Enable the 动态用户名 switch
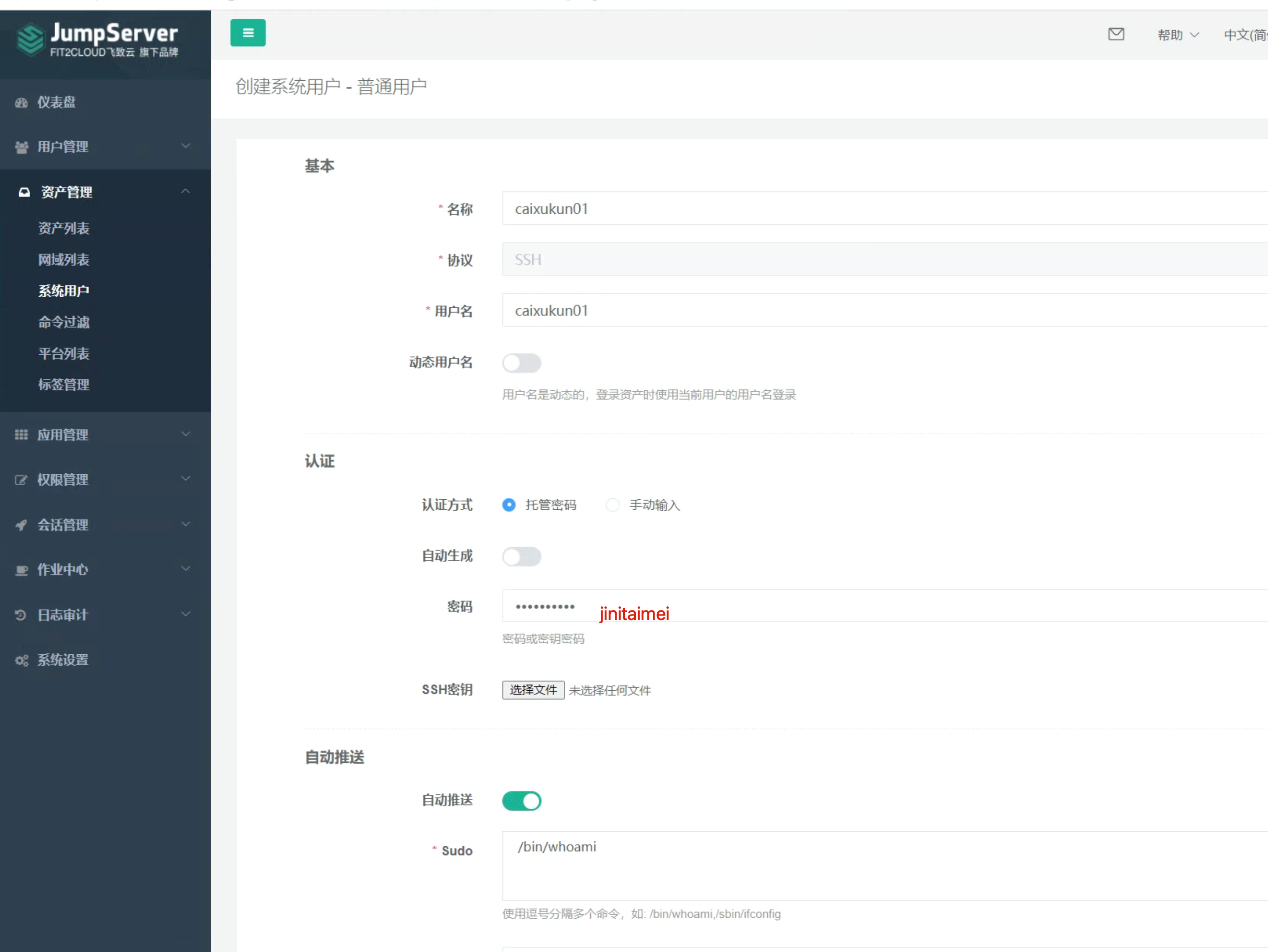 click(521, 363)
